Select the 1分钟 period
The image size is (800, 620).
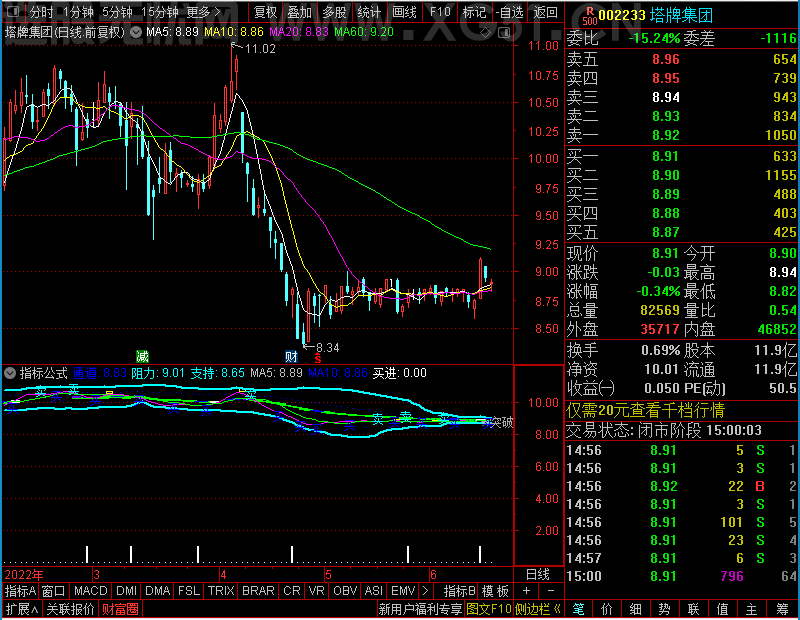(78, 12)
